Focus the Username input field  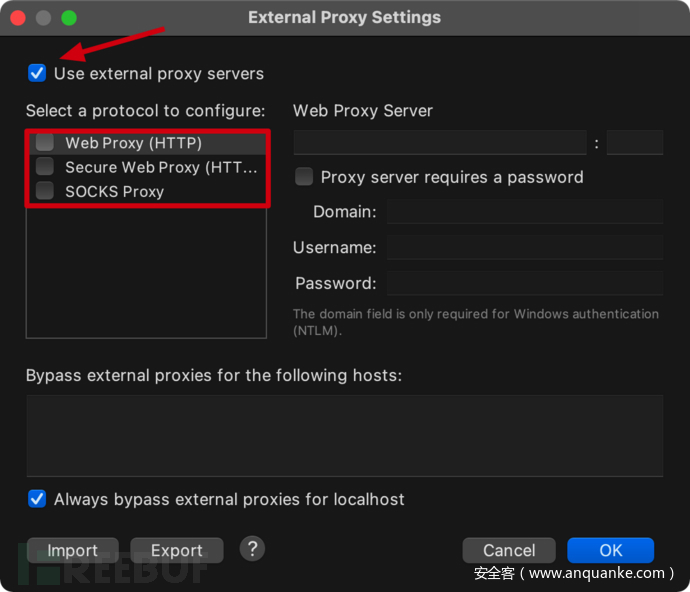pyautogui.click(x=524, y=247)
